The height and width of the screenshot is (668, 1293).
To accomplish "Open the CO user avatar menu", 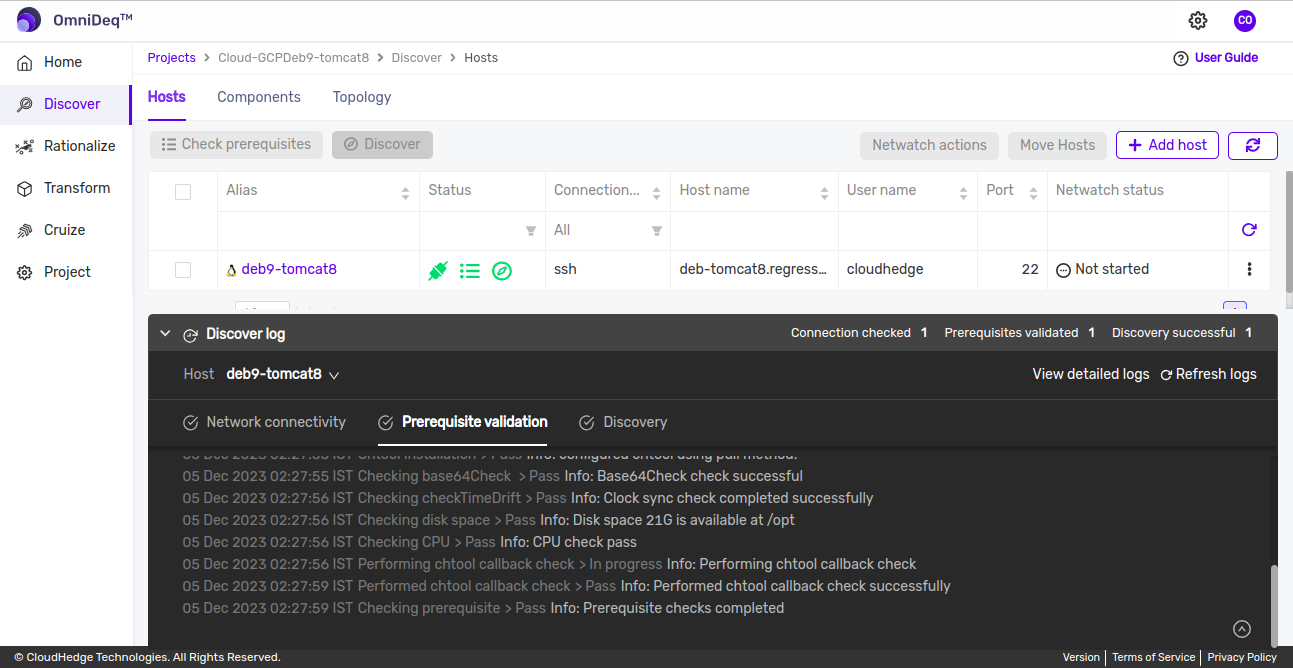I will pos(1244,20).
